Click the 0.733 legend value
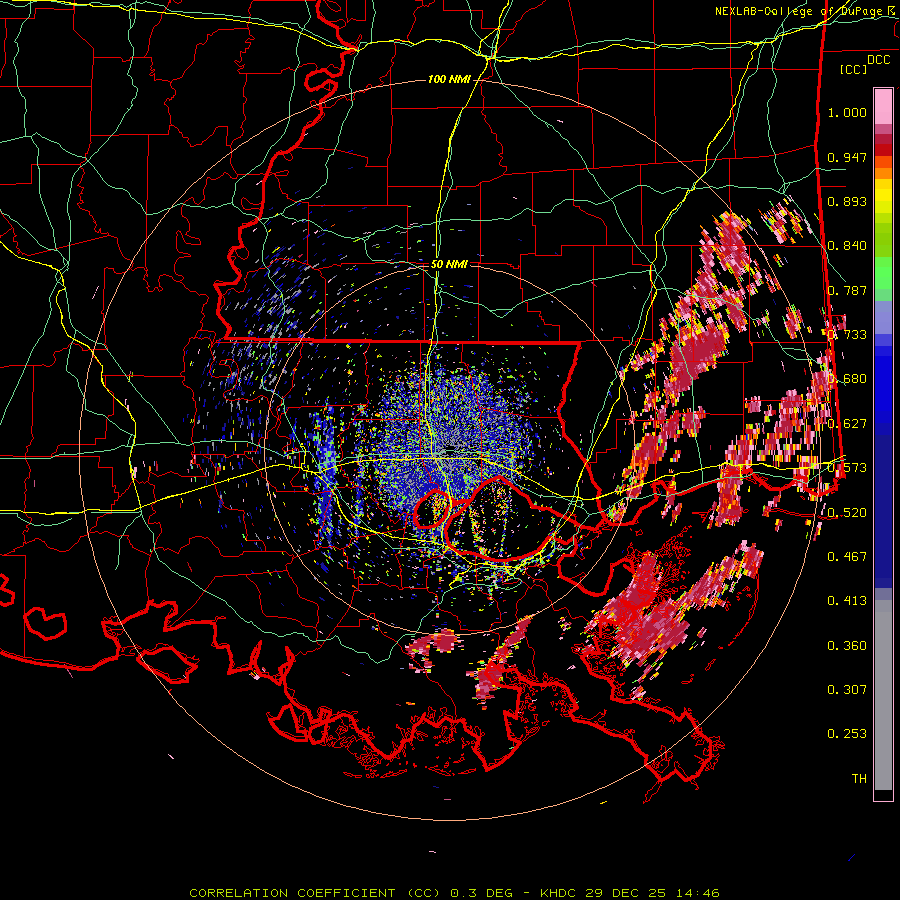Screen dimensions: 900x900 point(847,335)
